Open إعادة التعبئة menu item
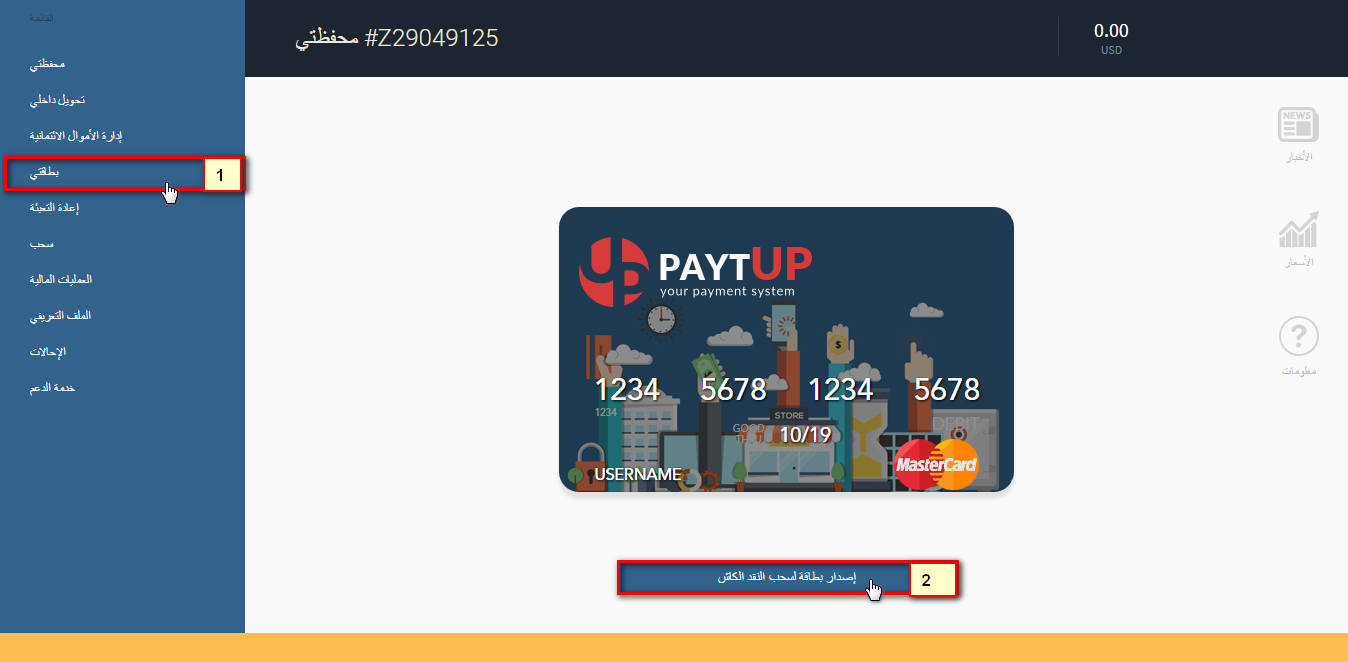Viewport: 1348px width, 662px height. point(54,208)
